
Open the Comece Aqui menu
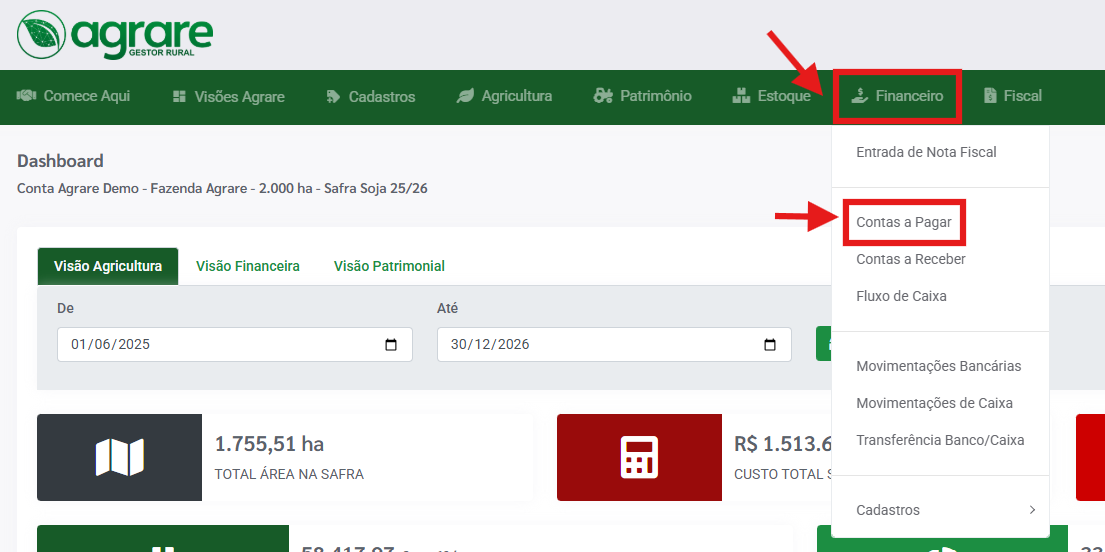coord(73,97)
